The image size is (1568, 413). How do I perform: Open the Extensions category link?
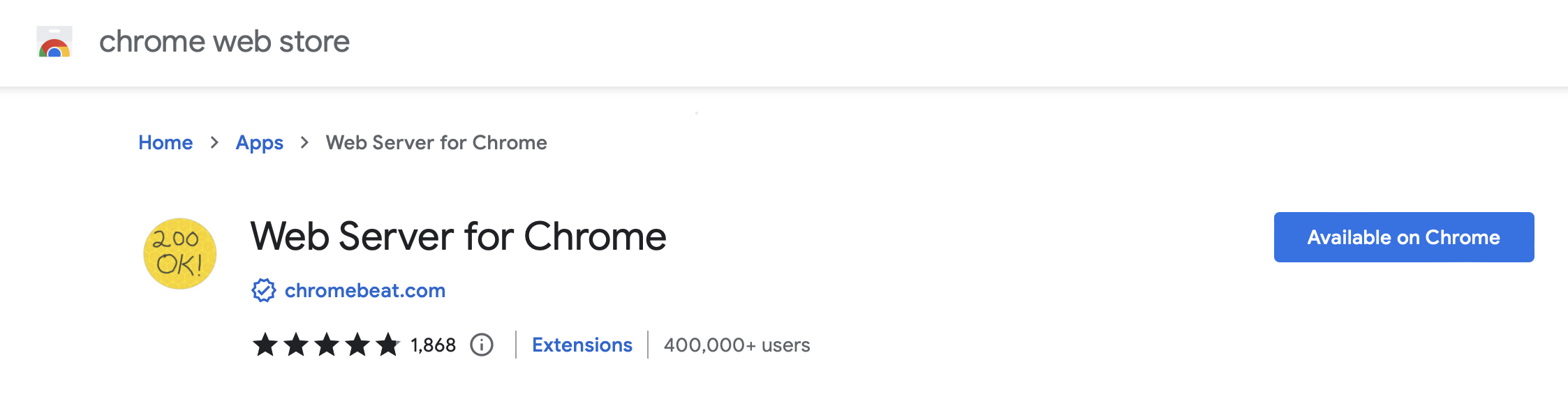(582, 345)
